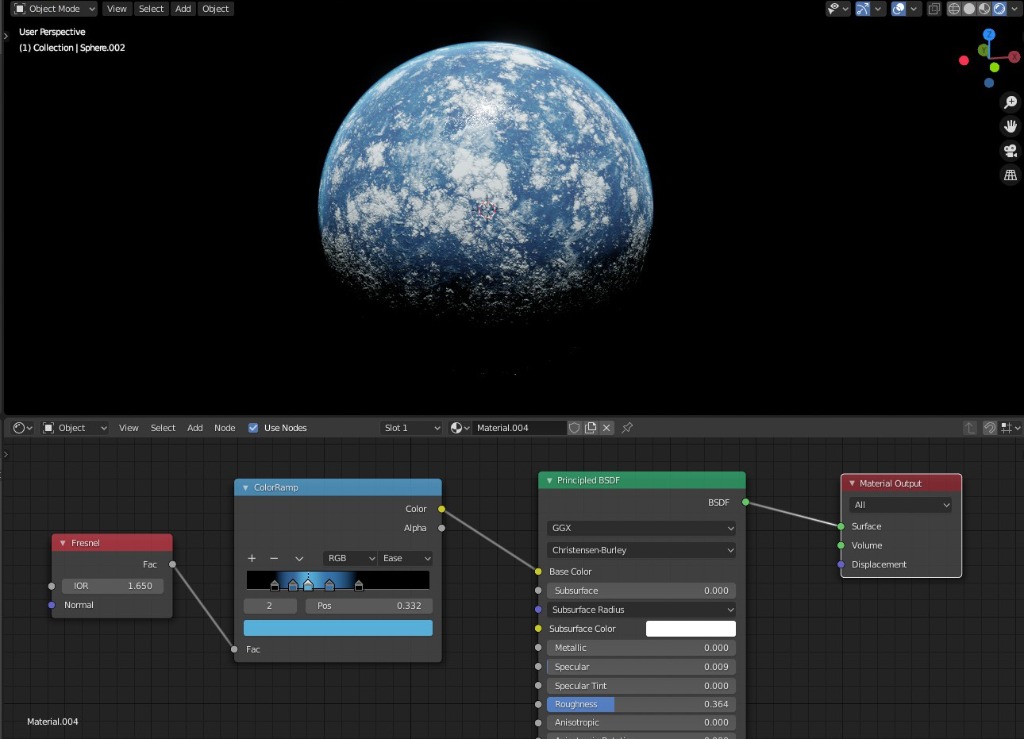Remove color stop with minus button
The width and height of the screenshot is (1024, 739).
click(x=274, y=558)
